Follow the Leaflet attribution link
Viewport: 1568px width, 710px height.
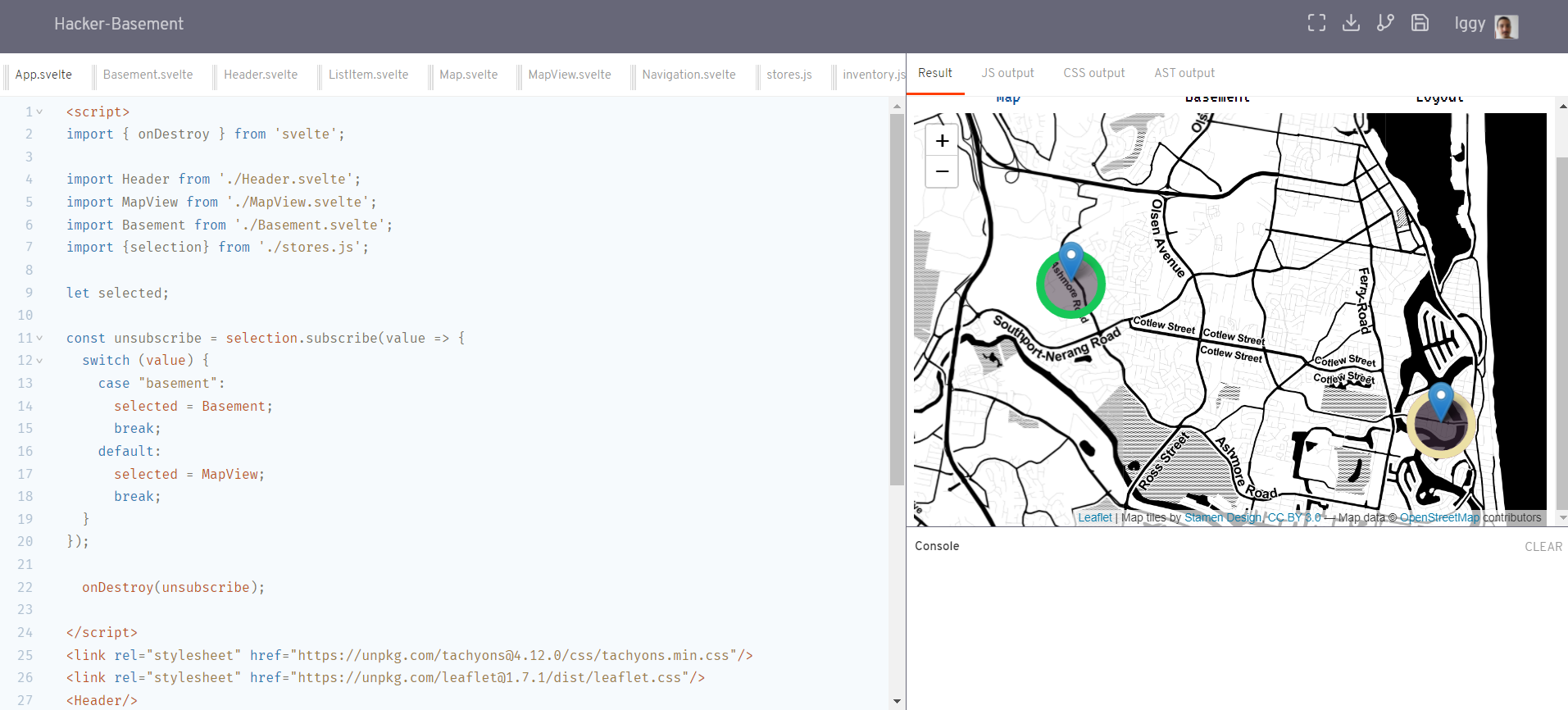point(1095,517)
